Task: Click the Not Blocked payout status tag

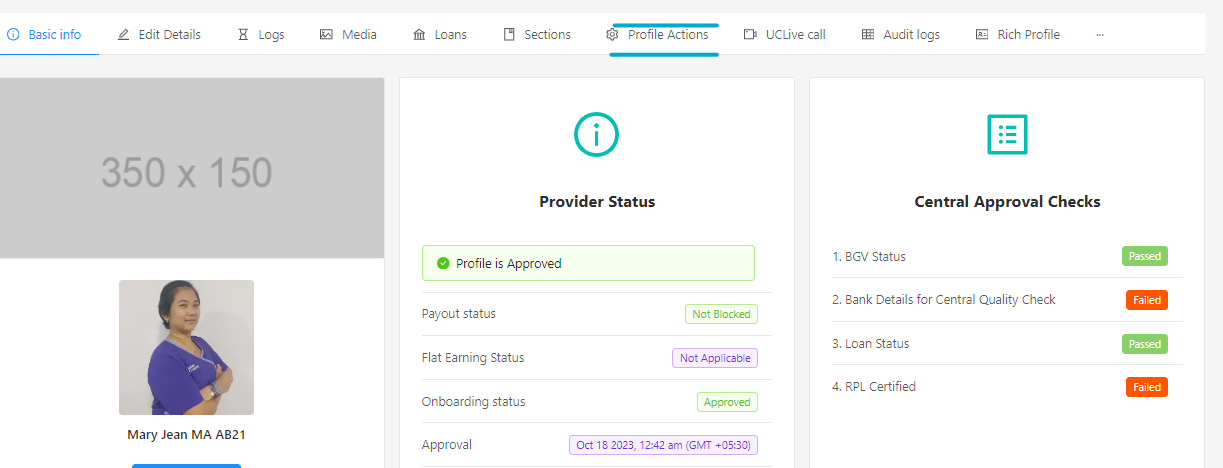Action: point(721,314)
